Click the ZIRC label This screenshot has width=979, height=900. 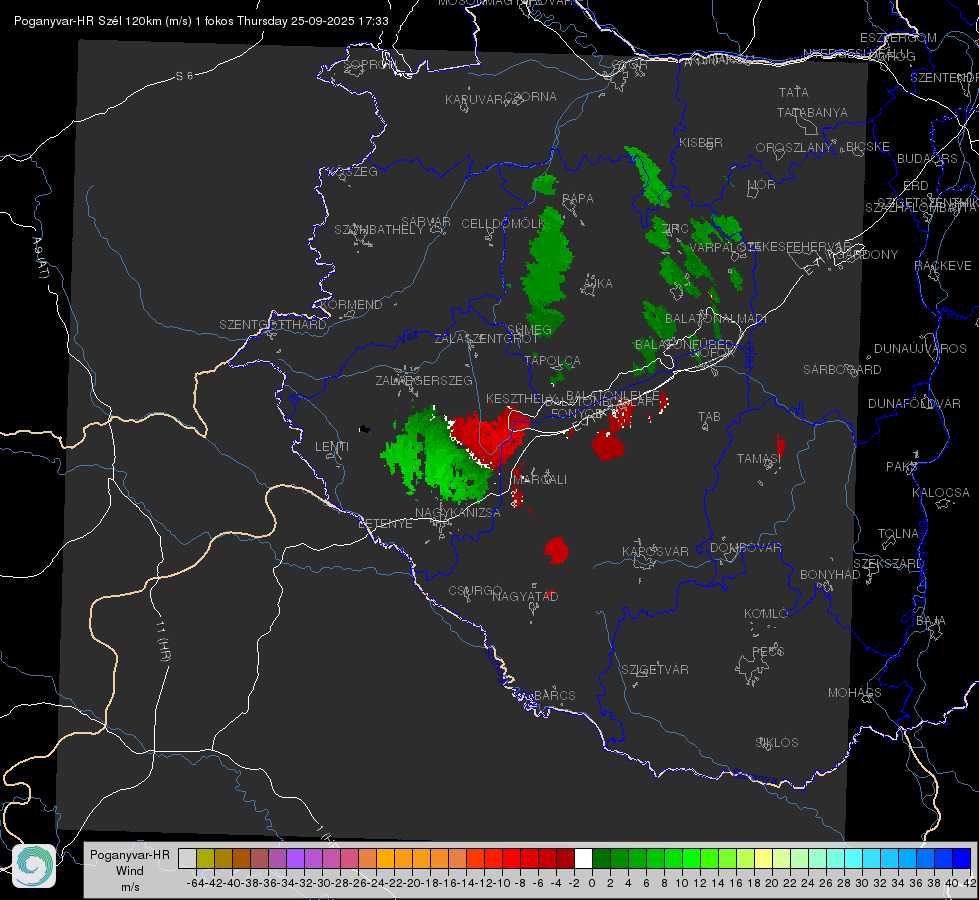[x=674, y=229]
